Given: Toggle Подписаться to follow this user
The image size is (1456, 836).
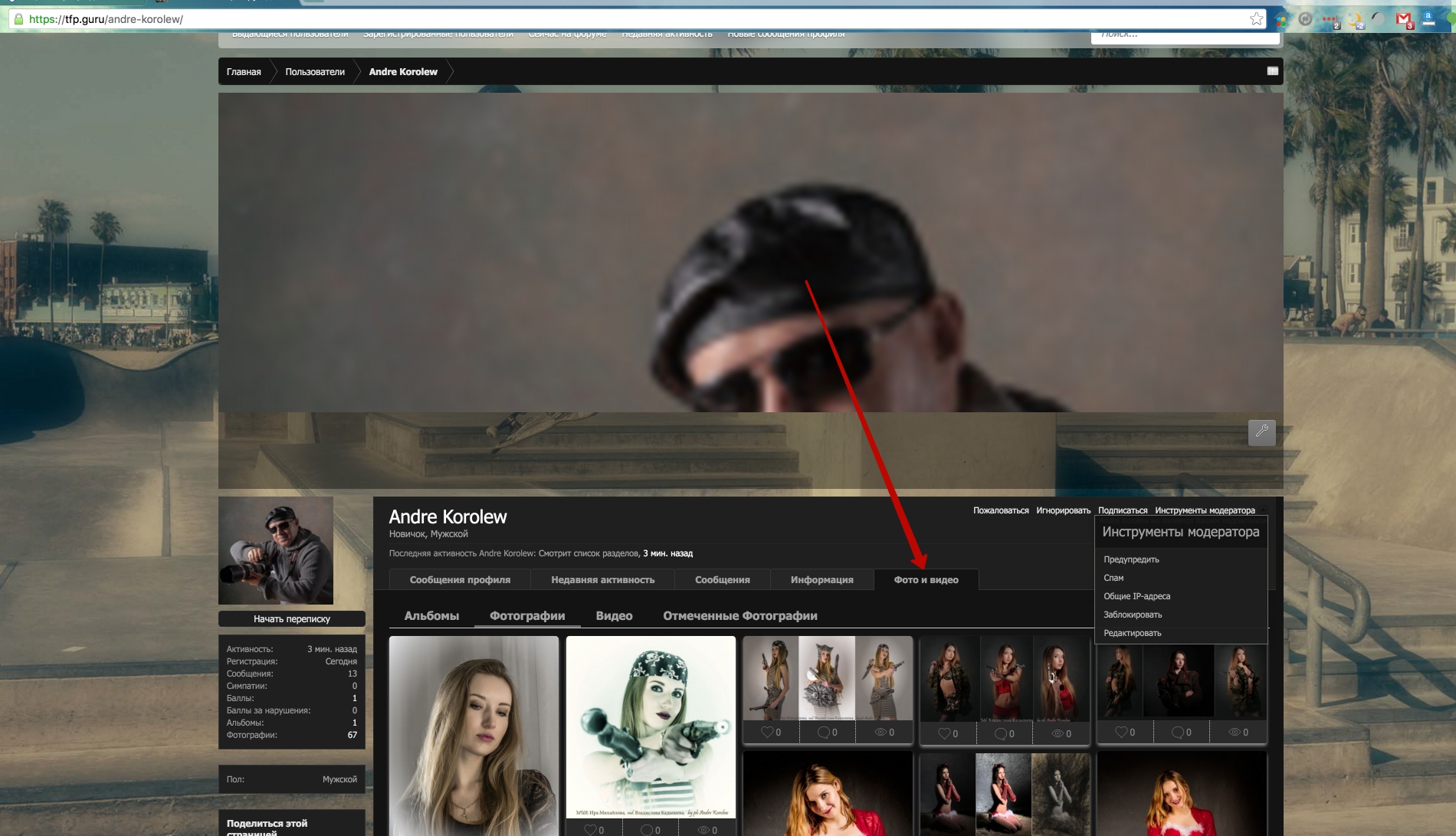Looking at the screenshot, I should (x=1122, y=510).
